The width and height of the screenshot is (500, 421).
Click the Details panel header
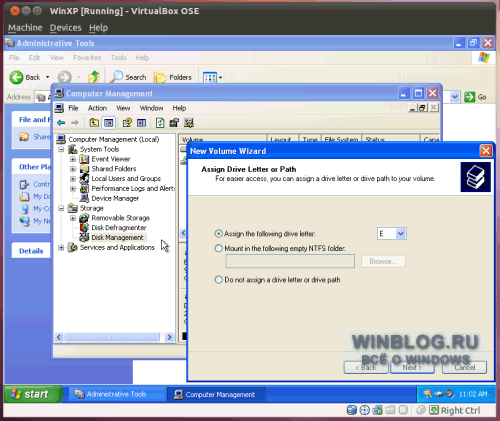[x=31, y=251]
